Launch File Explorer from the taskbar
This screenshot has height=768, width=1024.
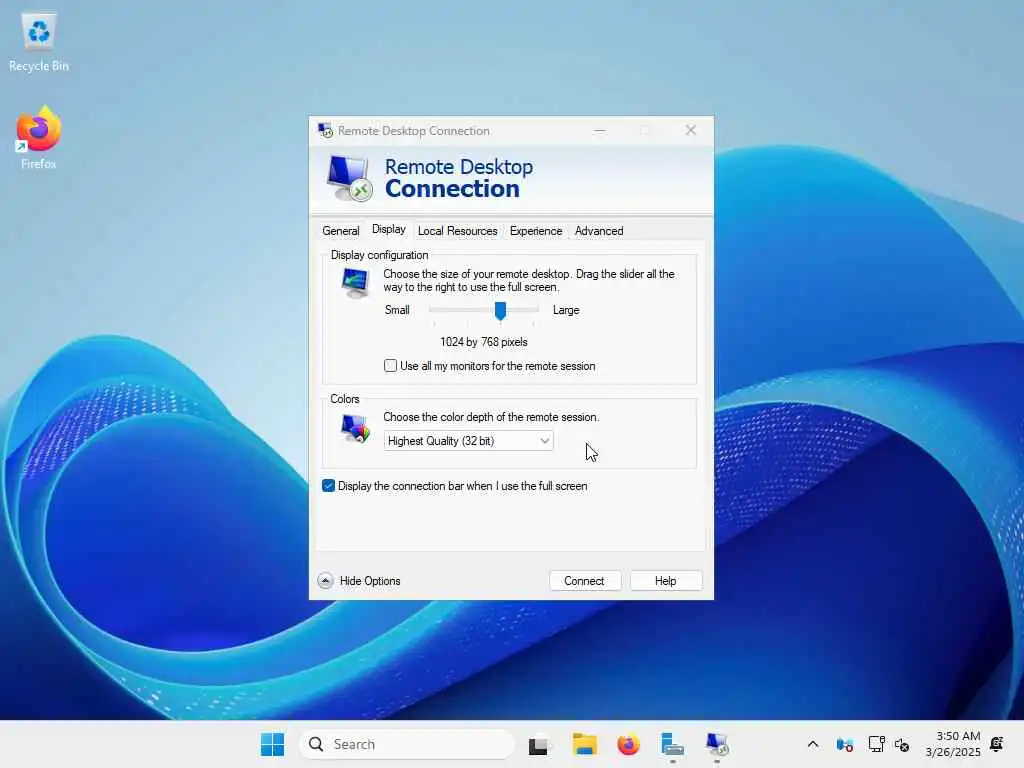coord(584,744)
